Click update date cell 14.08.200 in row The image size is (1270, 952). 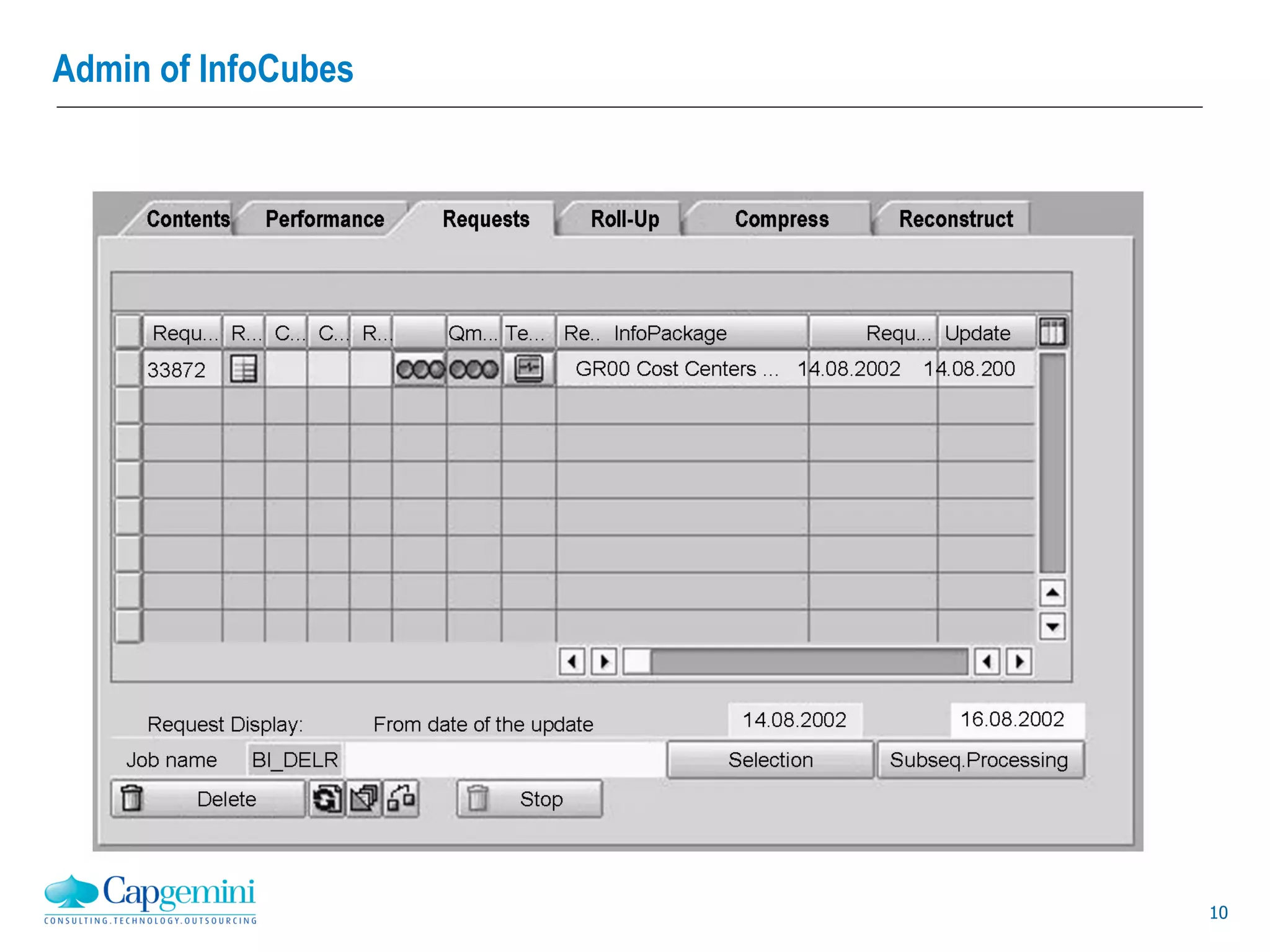(x=969, y=369)
